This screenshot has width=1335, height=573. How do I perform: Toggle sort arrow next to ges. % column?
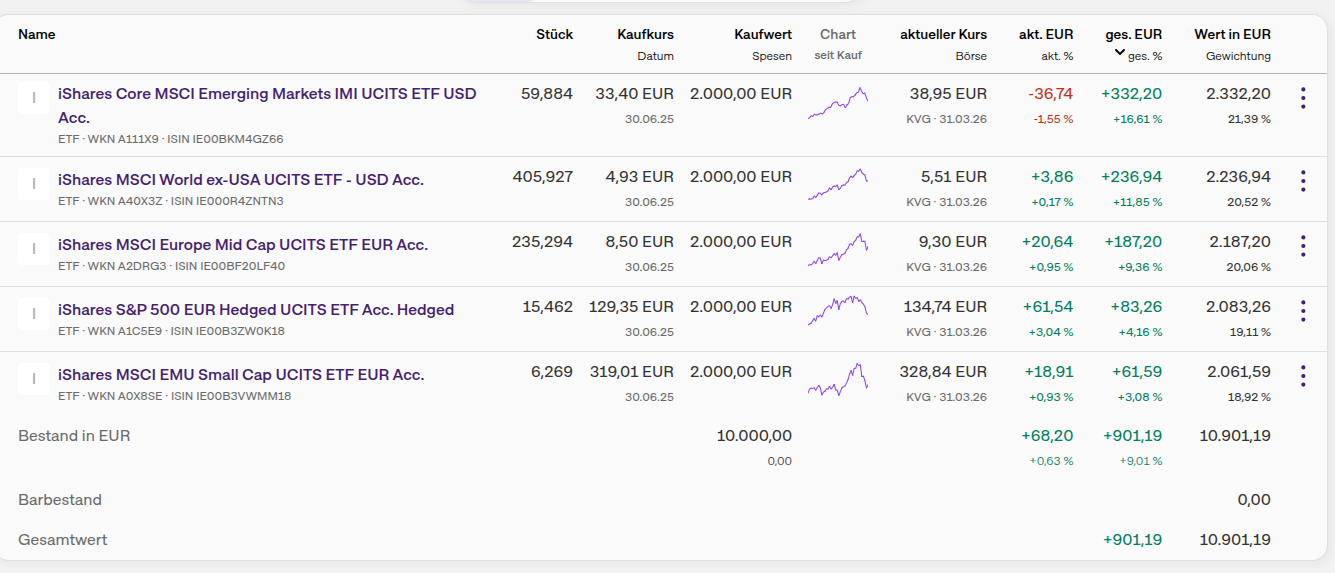pyautogui.click(x=1120, y=54)
